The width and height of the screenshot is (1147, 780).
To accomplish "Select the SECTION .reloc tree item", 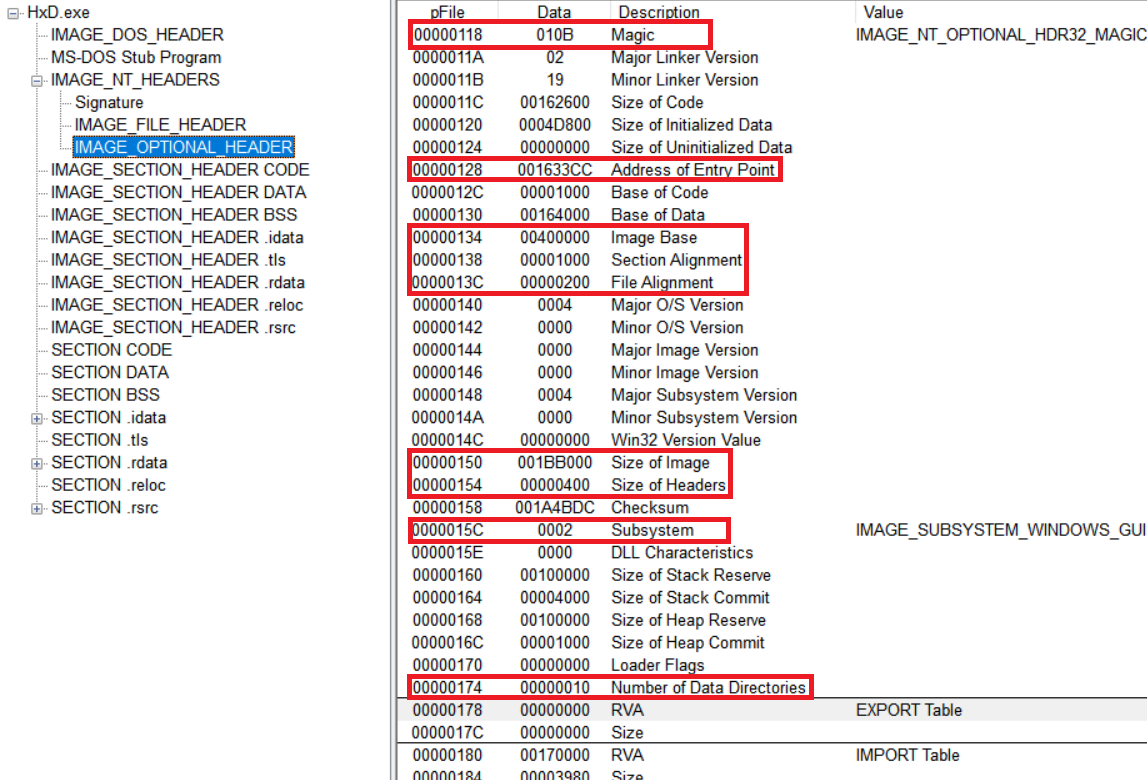I will (x=108, y=485).
